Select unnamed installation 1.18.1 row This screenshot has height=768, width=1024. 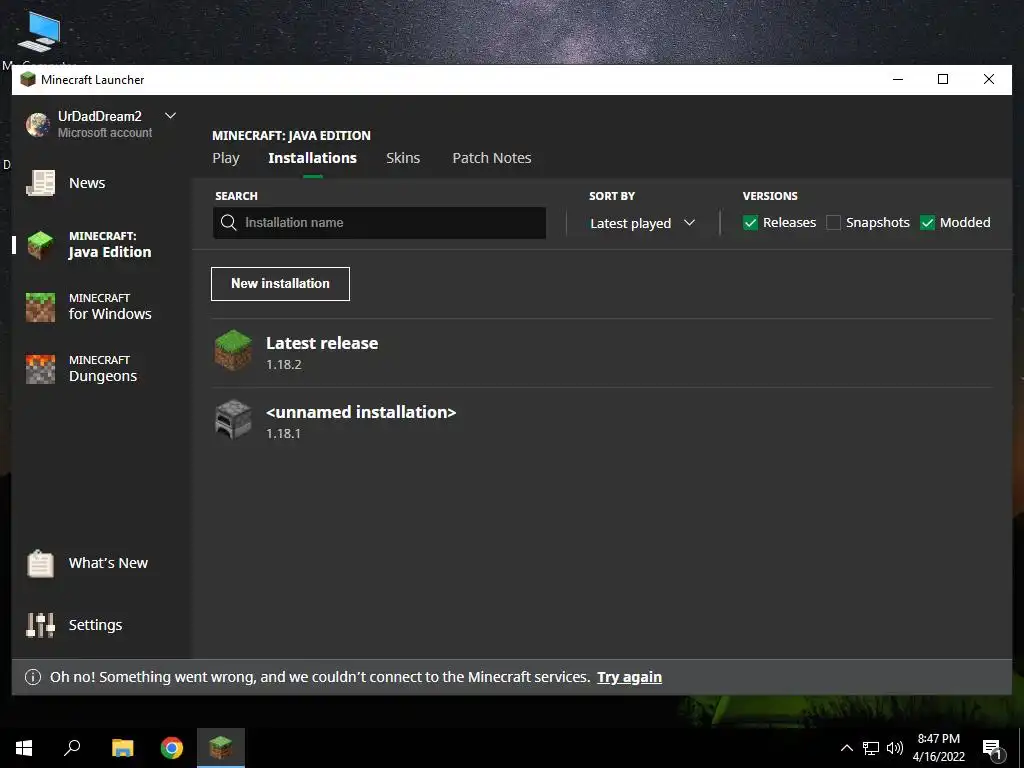point(601,421)
